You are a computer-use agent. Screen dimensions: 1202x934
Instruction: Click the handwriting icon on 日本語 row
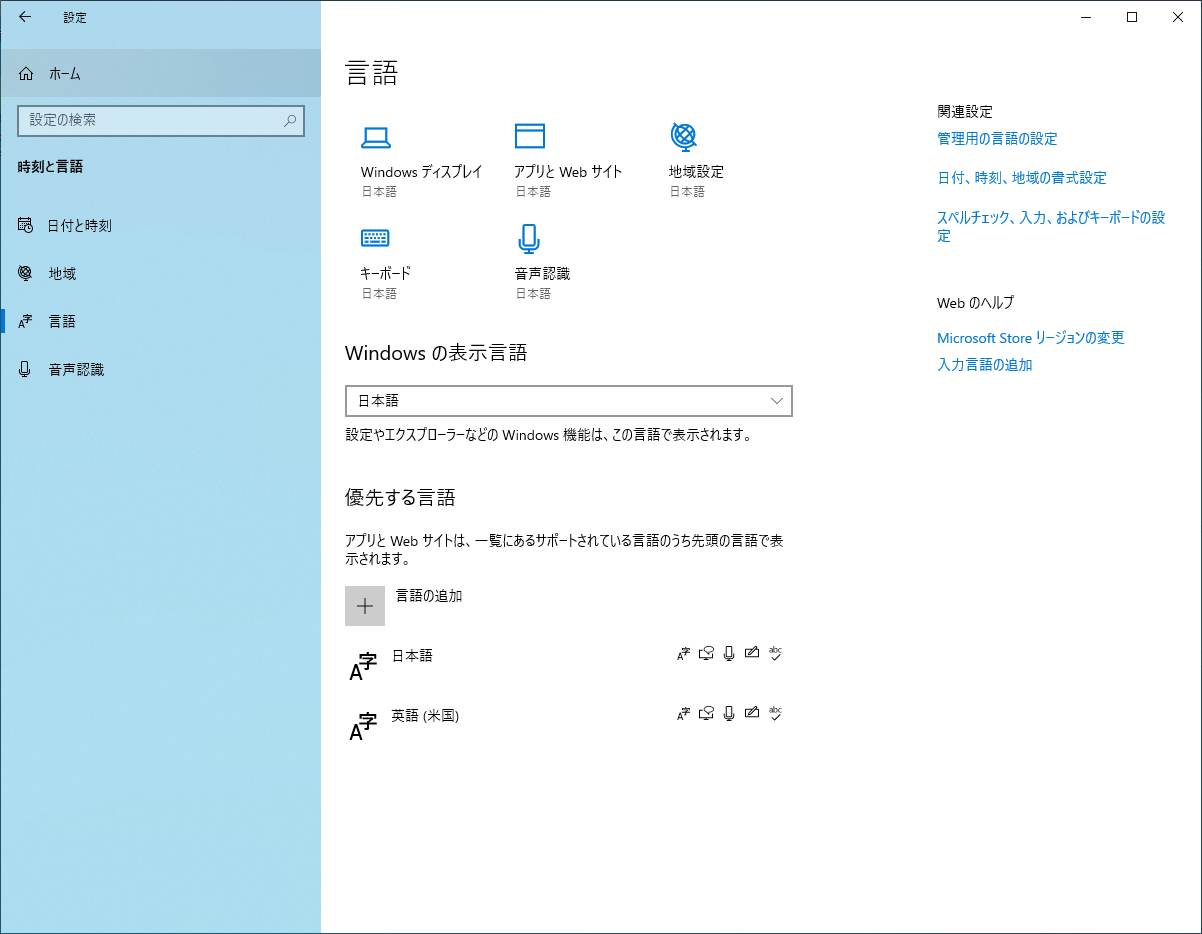click(752, 654)
